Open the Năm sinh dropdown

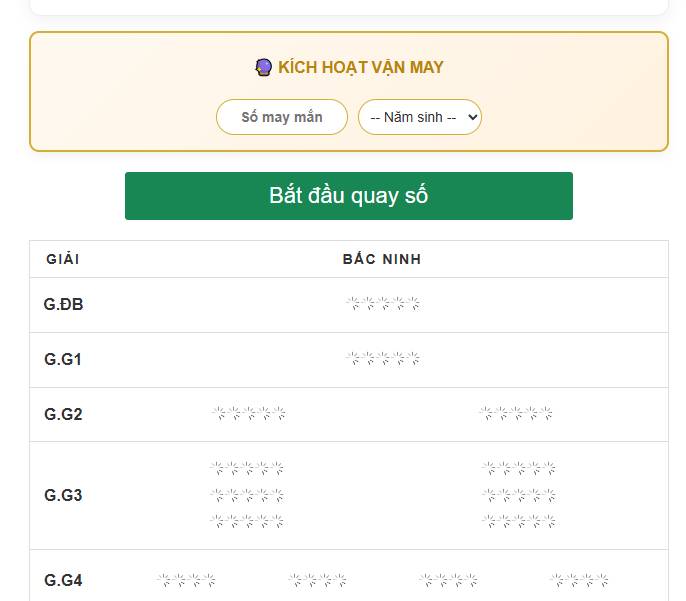[420, 117]
